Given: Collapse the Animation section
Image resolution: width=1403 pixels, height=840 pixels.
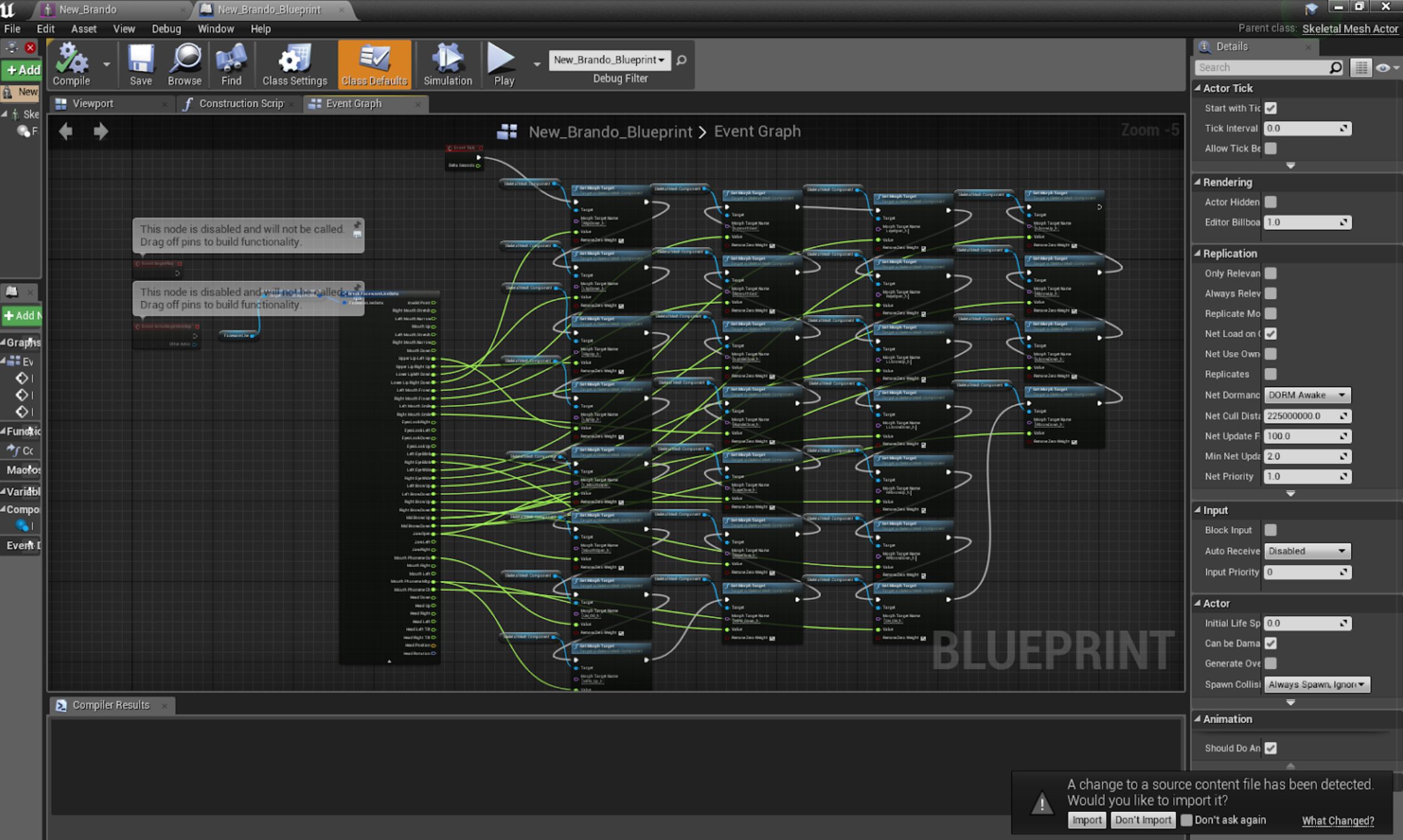Looking at the screenshot, I should pyautogui.click(x=1198, y=719).
